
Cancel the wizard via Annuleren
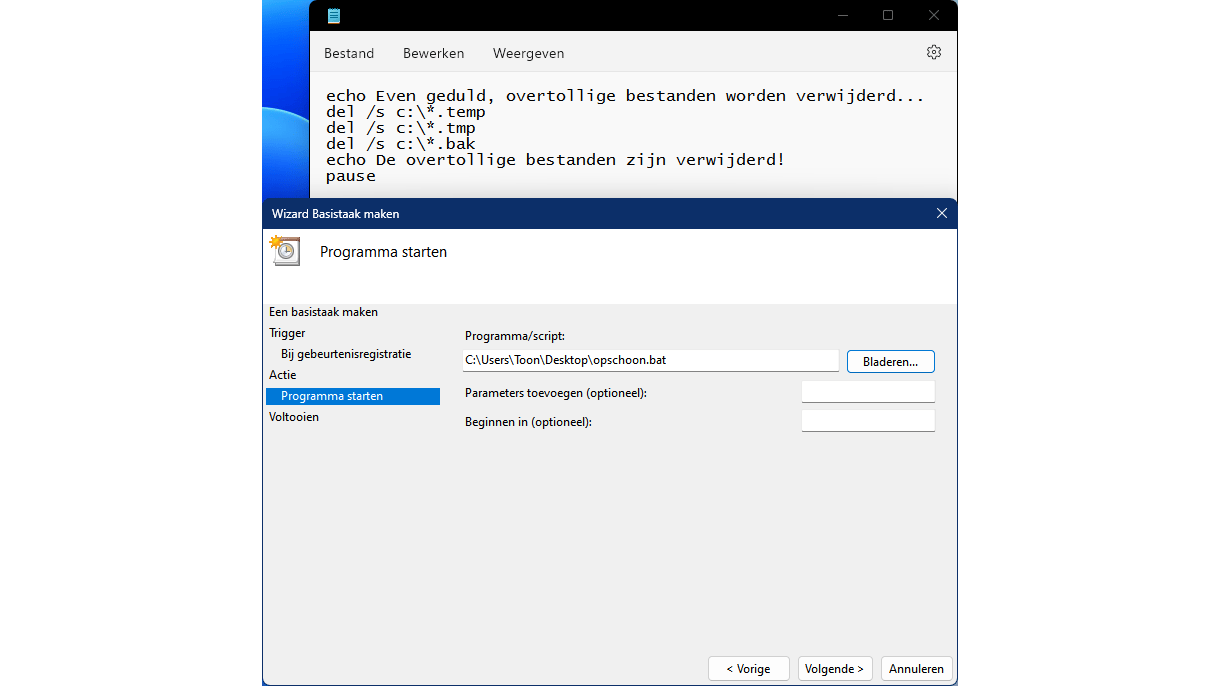[x=915, y=668]
